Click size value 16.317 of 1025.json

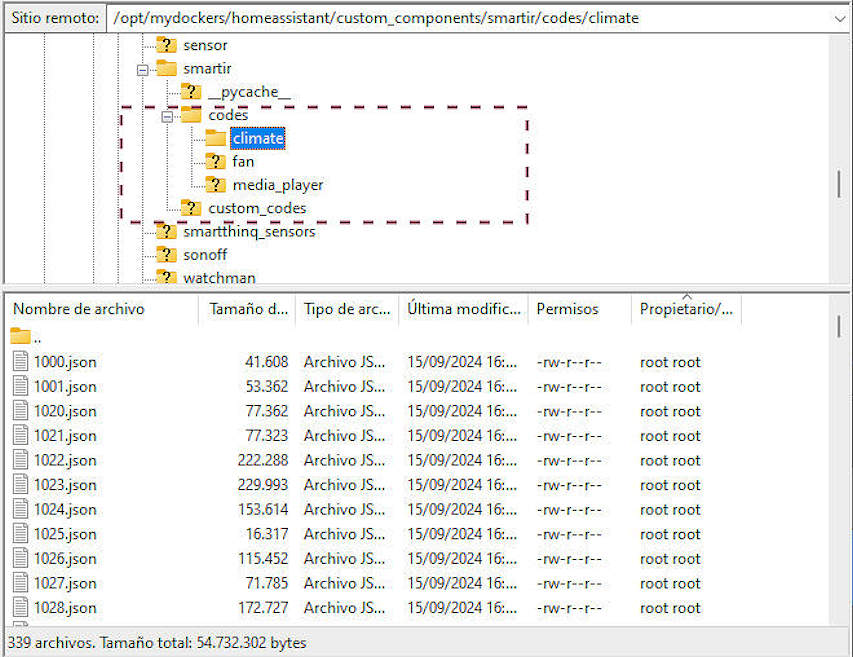[267, 534]
